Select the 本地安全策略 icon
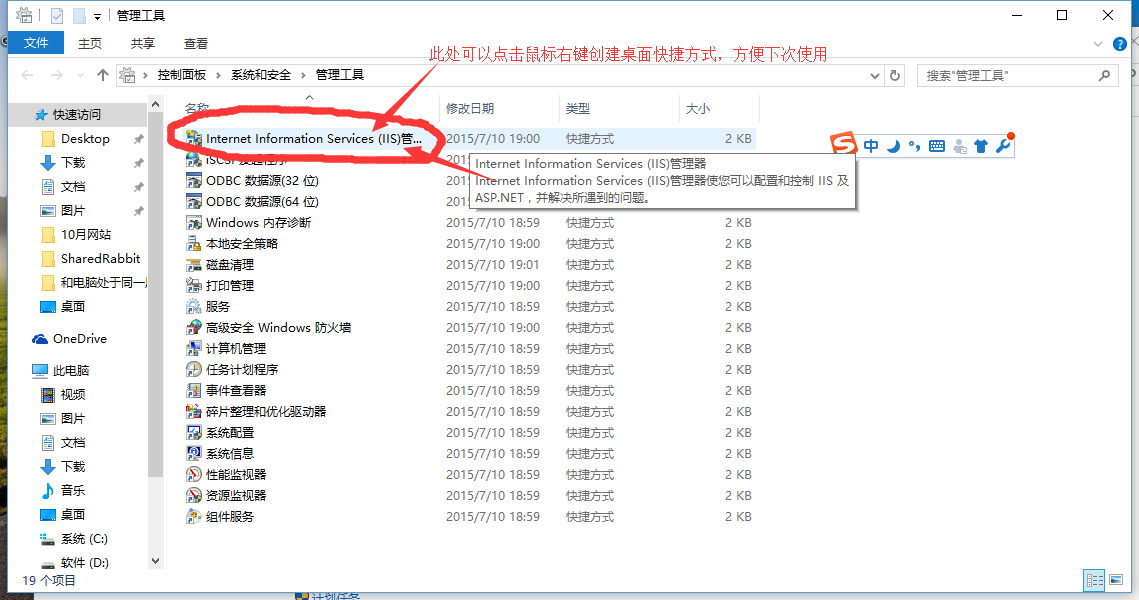1139x600 pixels. (x=193, y=243)
